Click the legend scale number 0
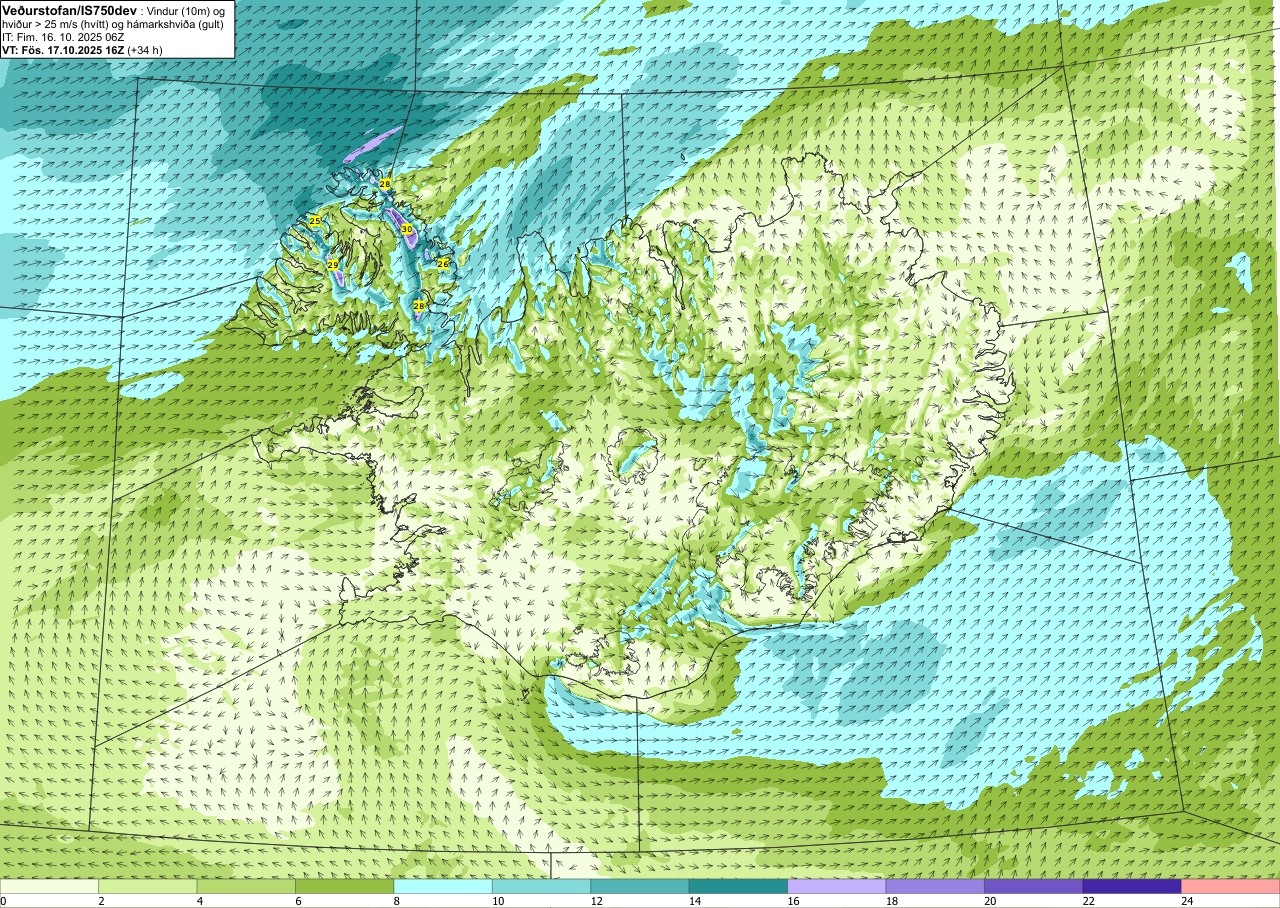The image size is (1280, 908). 3,901
